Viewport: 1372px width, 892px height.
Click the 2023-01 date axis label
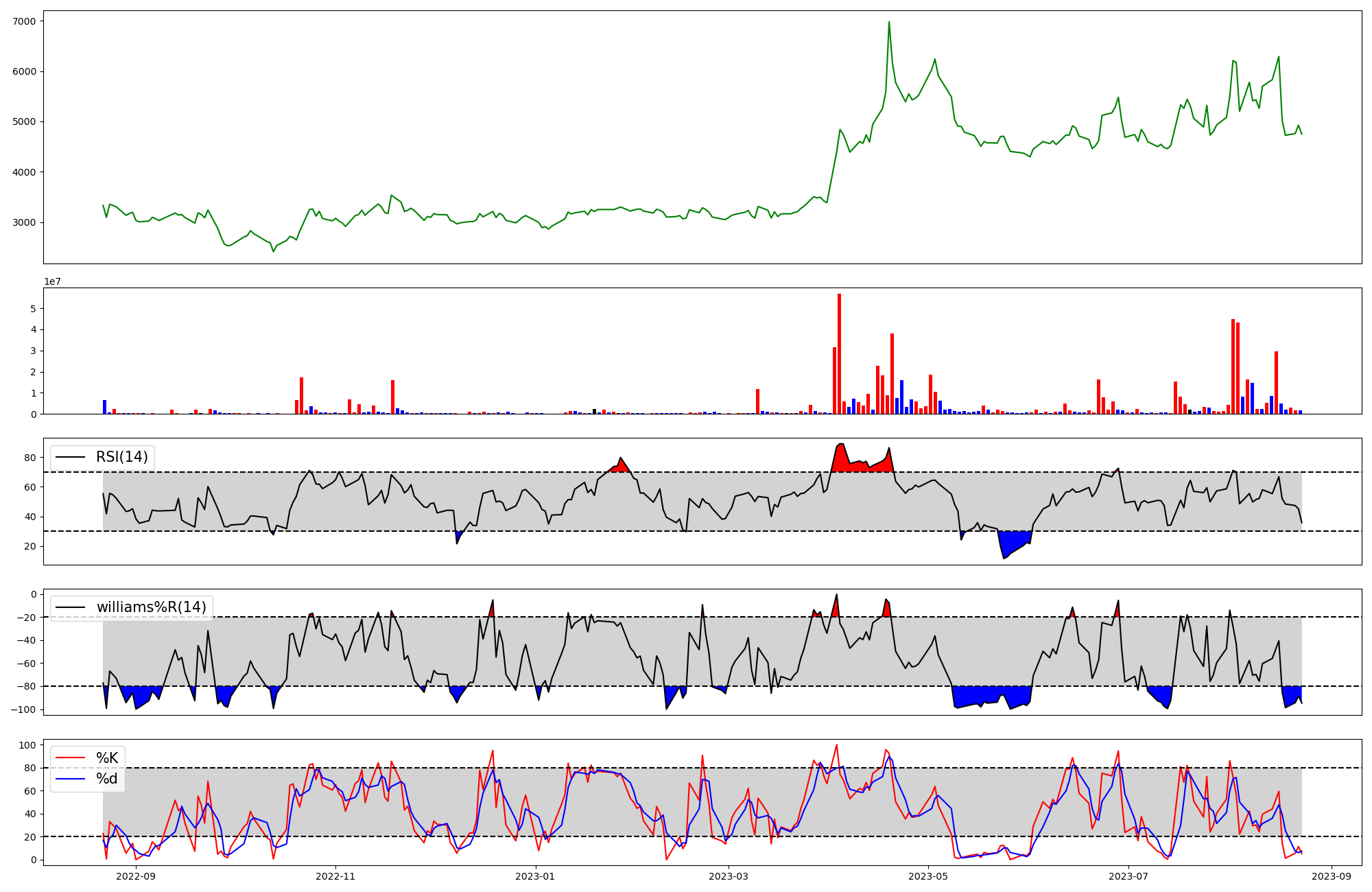tap(535, 876)
